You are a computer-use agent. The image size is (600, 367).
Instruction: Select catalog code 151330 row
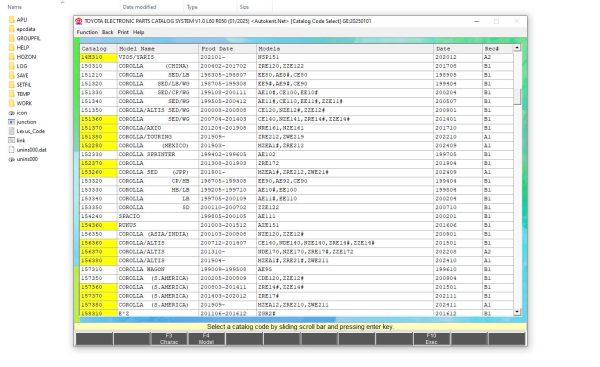(x=297, y=93)
